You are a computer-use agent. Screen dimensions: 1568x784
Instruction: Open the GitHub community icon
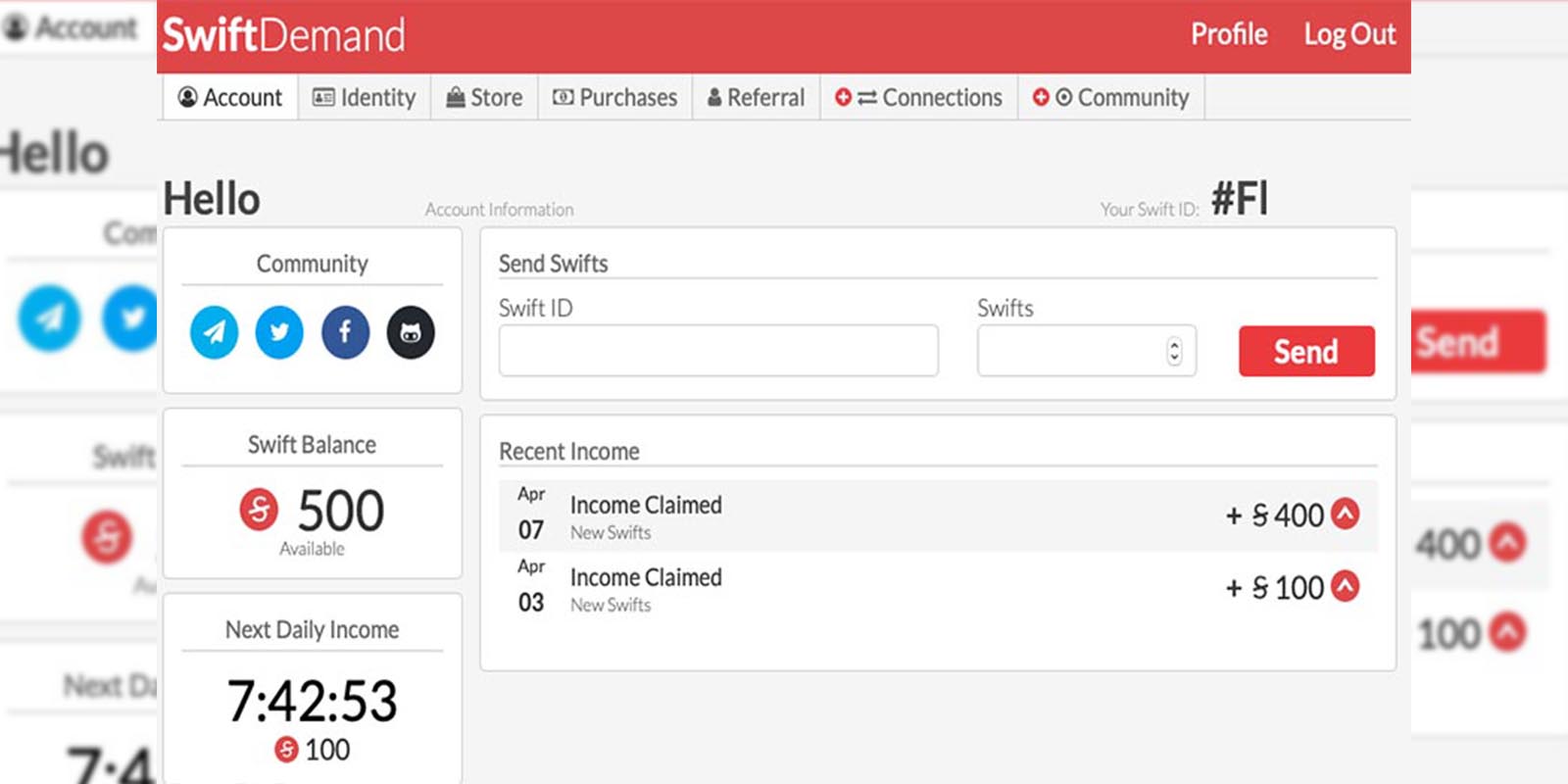pyautogui.click(x=411, y=332)
